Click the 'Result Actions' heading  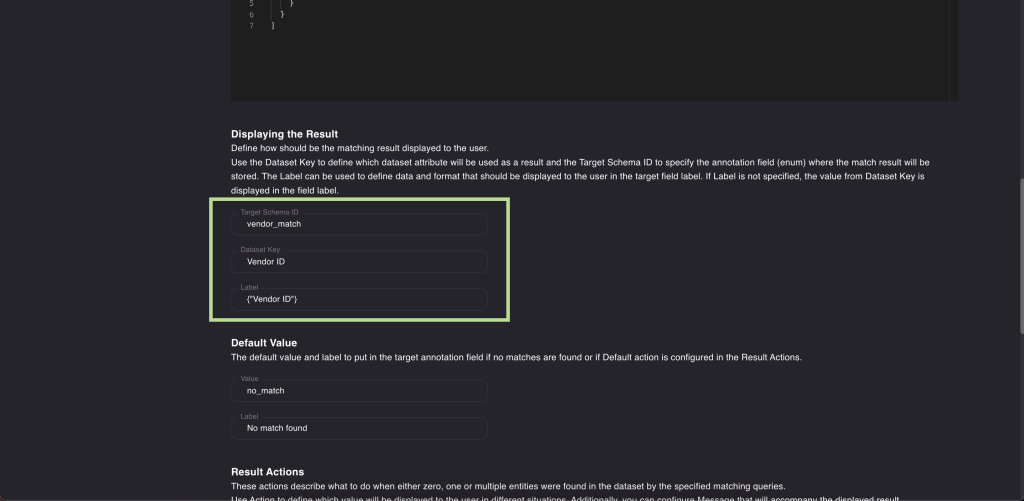pyautogui.click(x=267, y=472)
